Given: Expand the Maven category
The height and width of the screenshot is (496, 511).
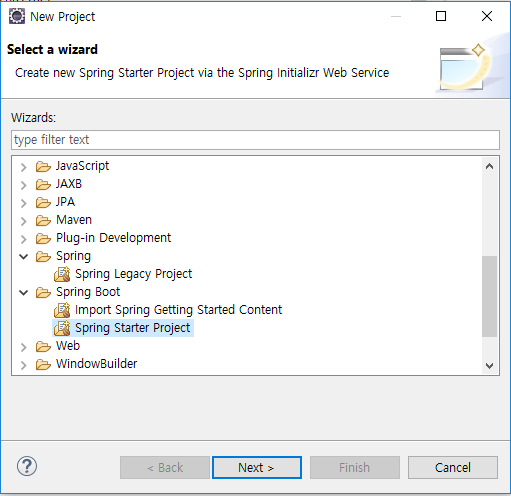Looking at the screenshot, I should (23, 221).
